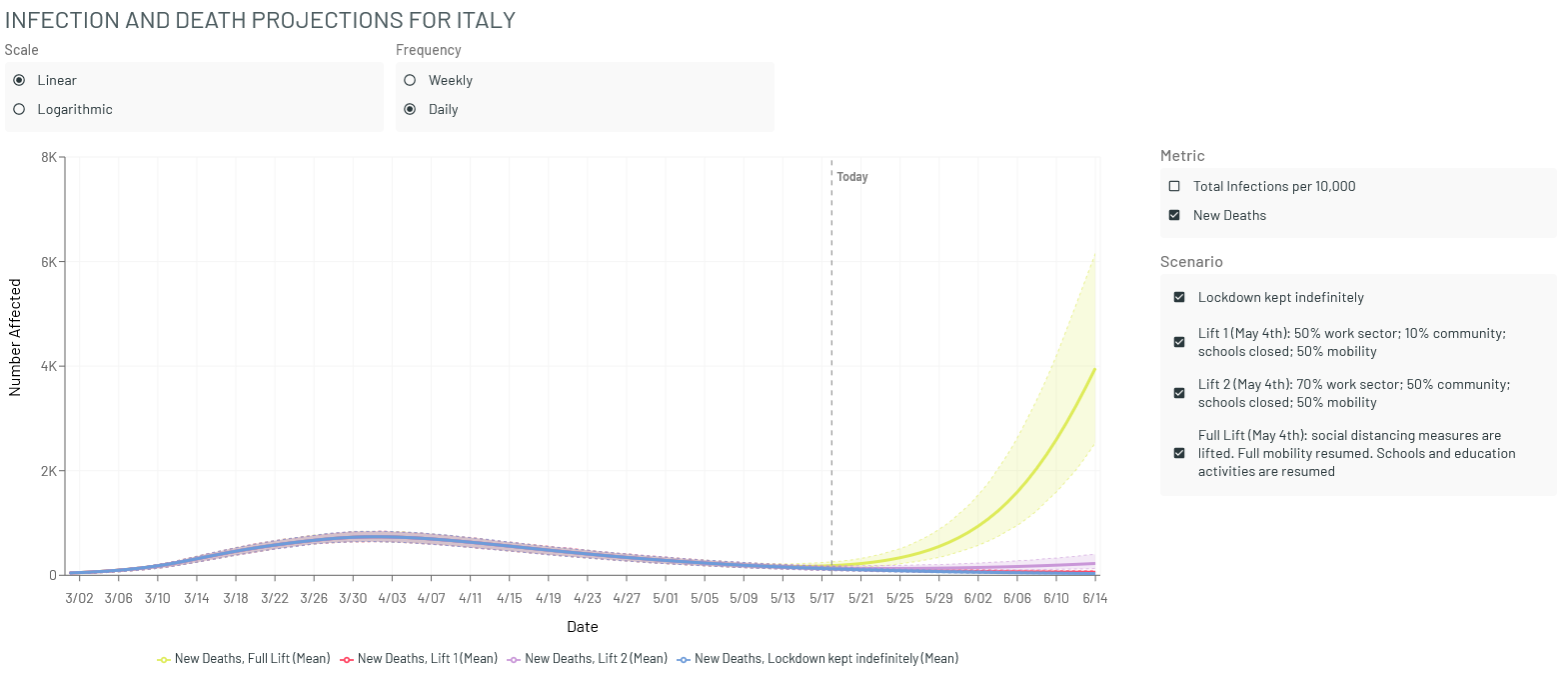The height and width of the screenshot is (690, 1568).
Task: Toggle the Full Lift scenario checkbox
Action: pyautogui.click(x=1179, y=453)
